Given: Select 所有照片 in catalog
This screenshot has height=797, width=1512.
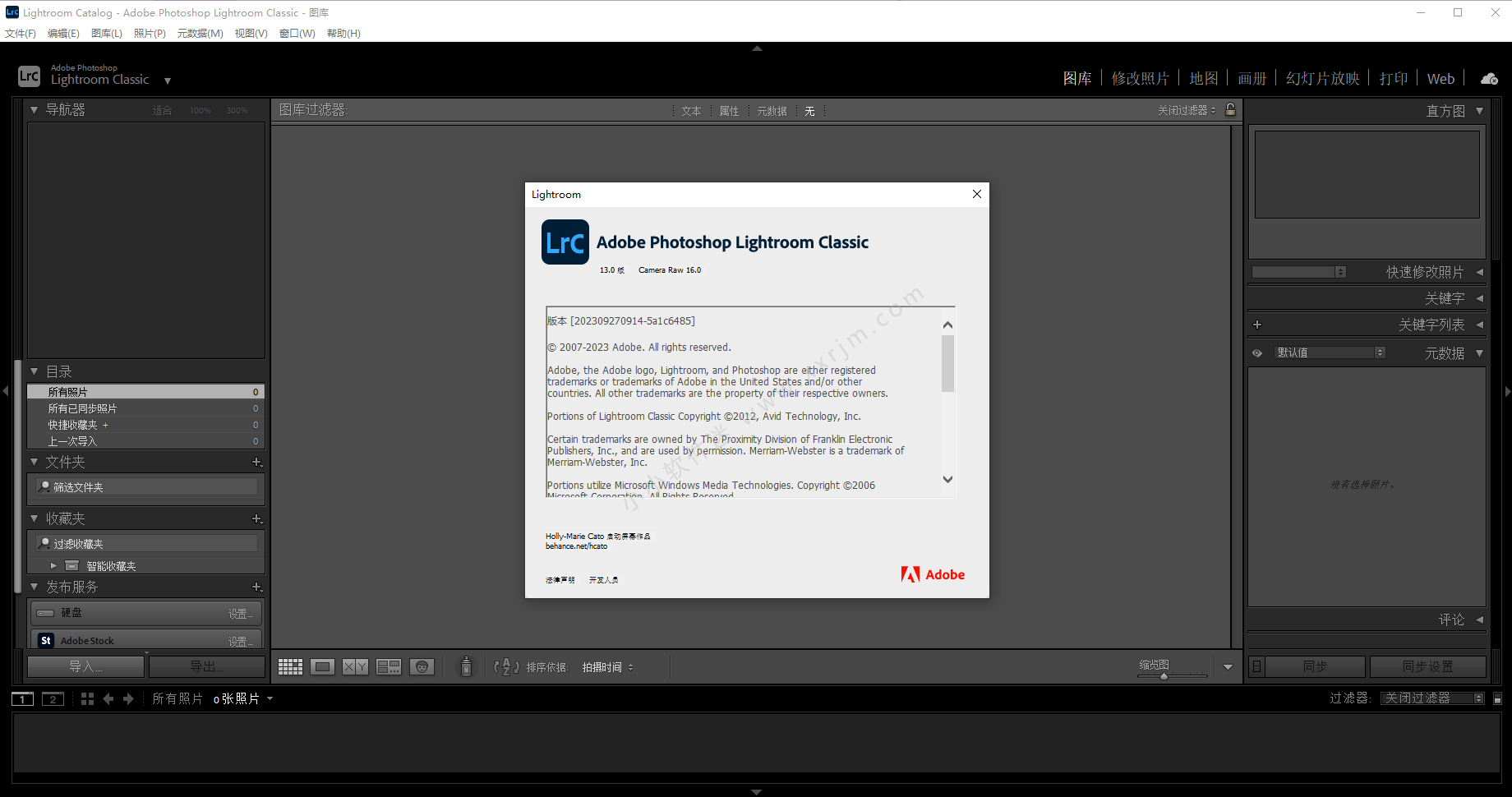Looking at the screenshot, I should point(145,392).
